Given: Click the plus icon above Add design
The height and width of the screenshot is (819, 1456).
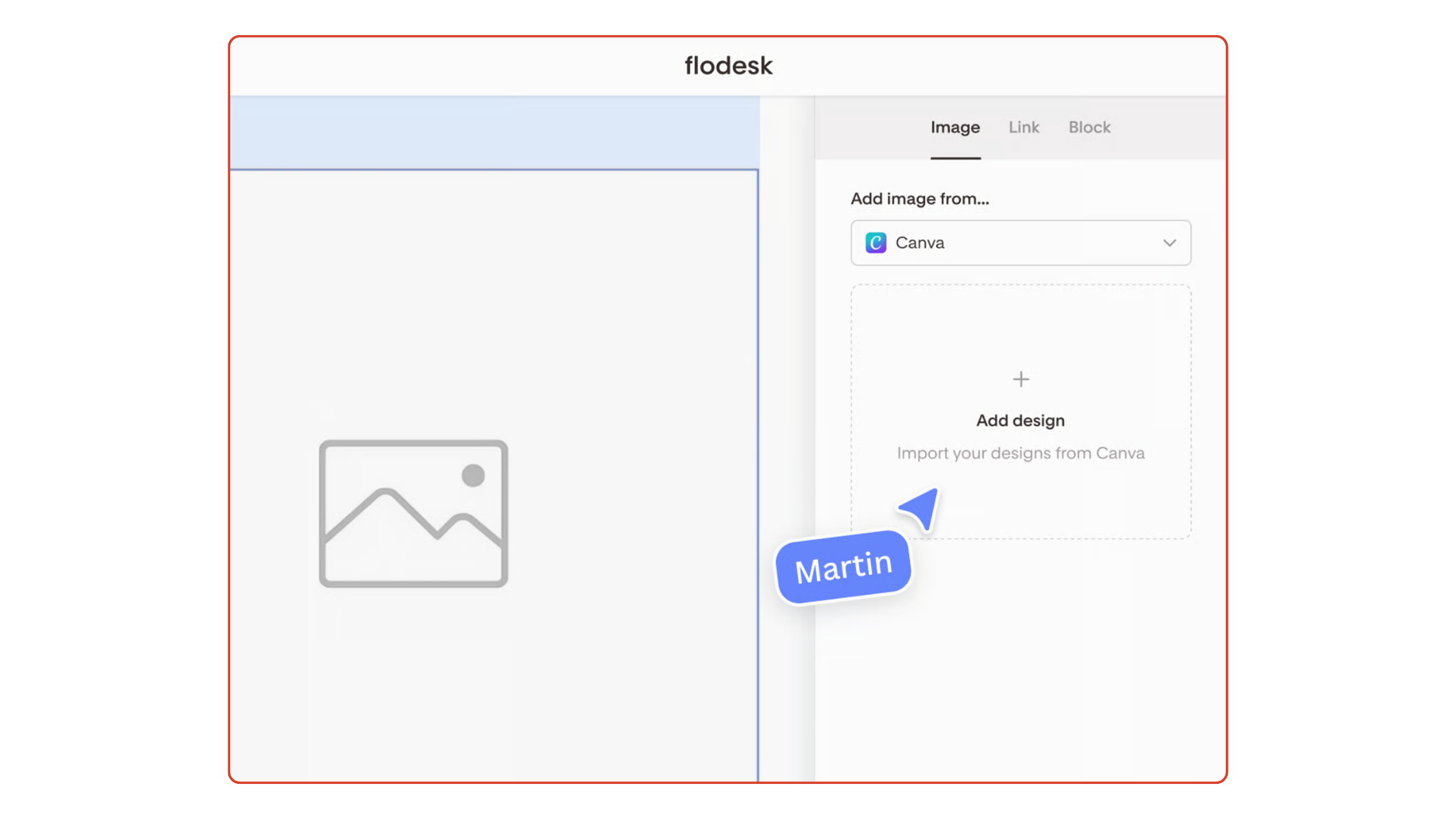Looking at the screenshot, I should [x=1020, y=379].
